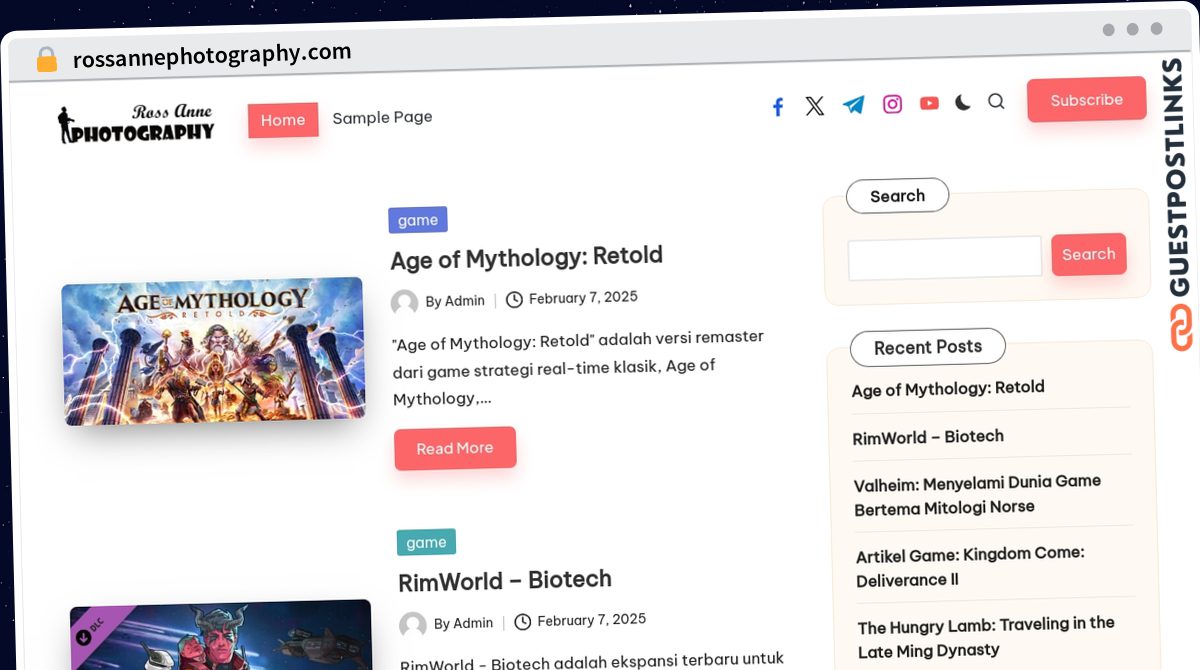
Task: Open recent post Kingdom Come: Deliverance II
Action: click(x=970, y=566)
